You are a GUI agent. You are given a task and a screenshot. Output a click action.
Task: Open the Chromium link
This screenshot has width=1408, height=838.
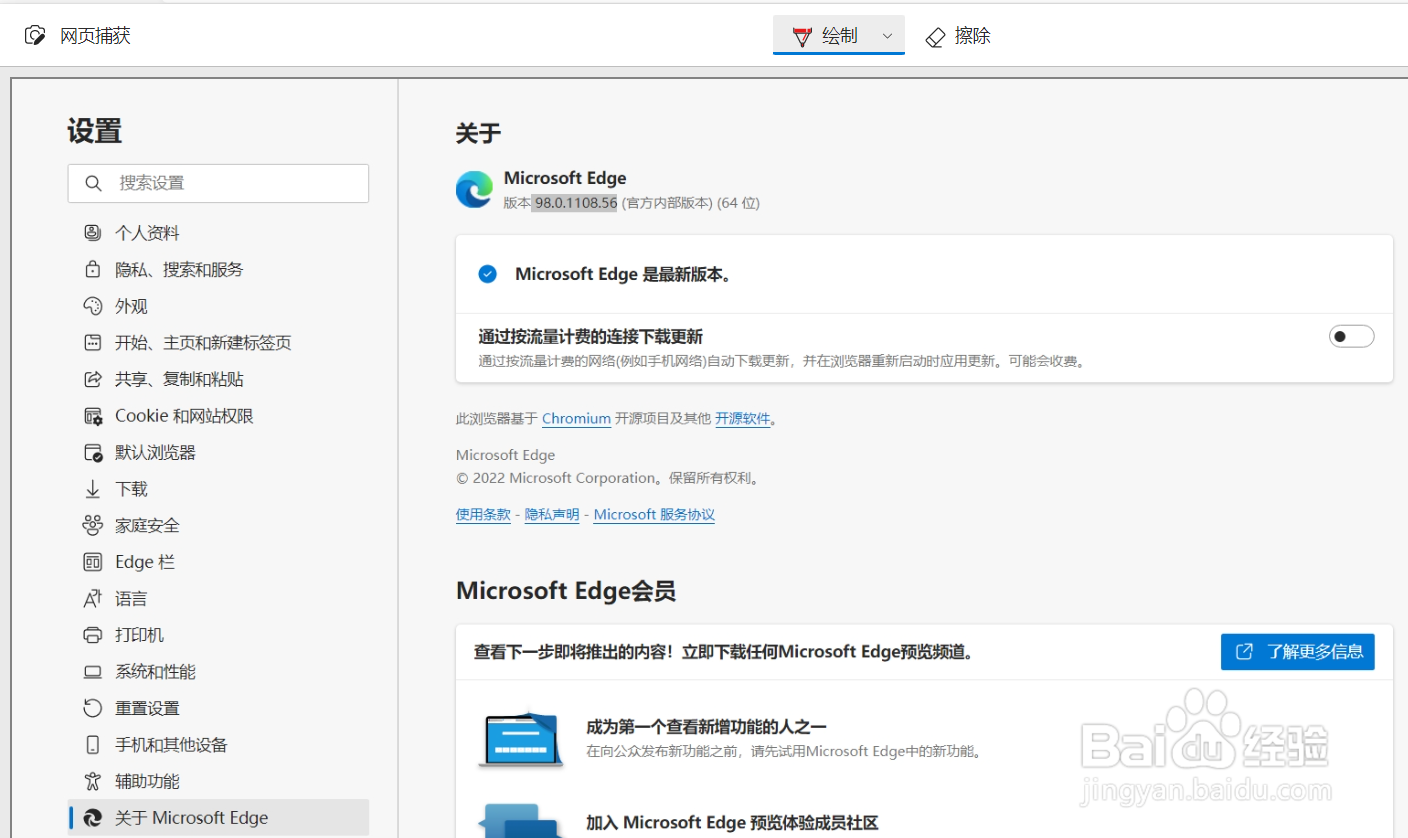click(x=576, y=419)
